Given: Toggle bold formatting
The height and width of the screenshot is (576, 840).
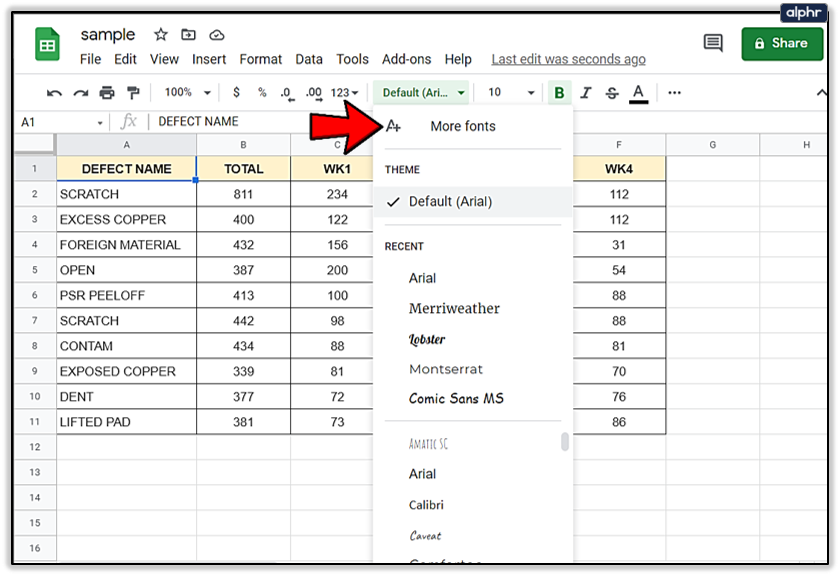Looking at the screenshot, I should tap(559, 93).
